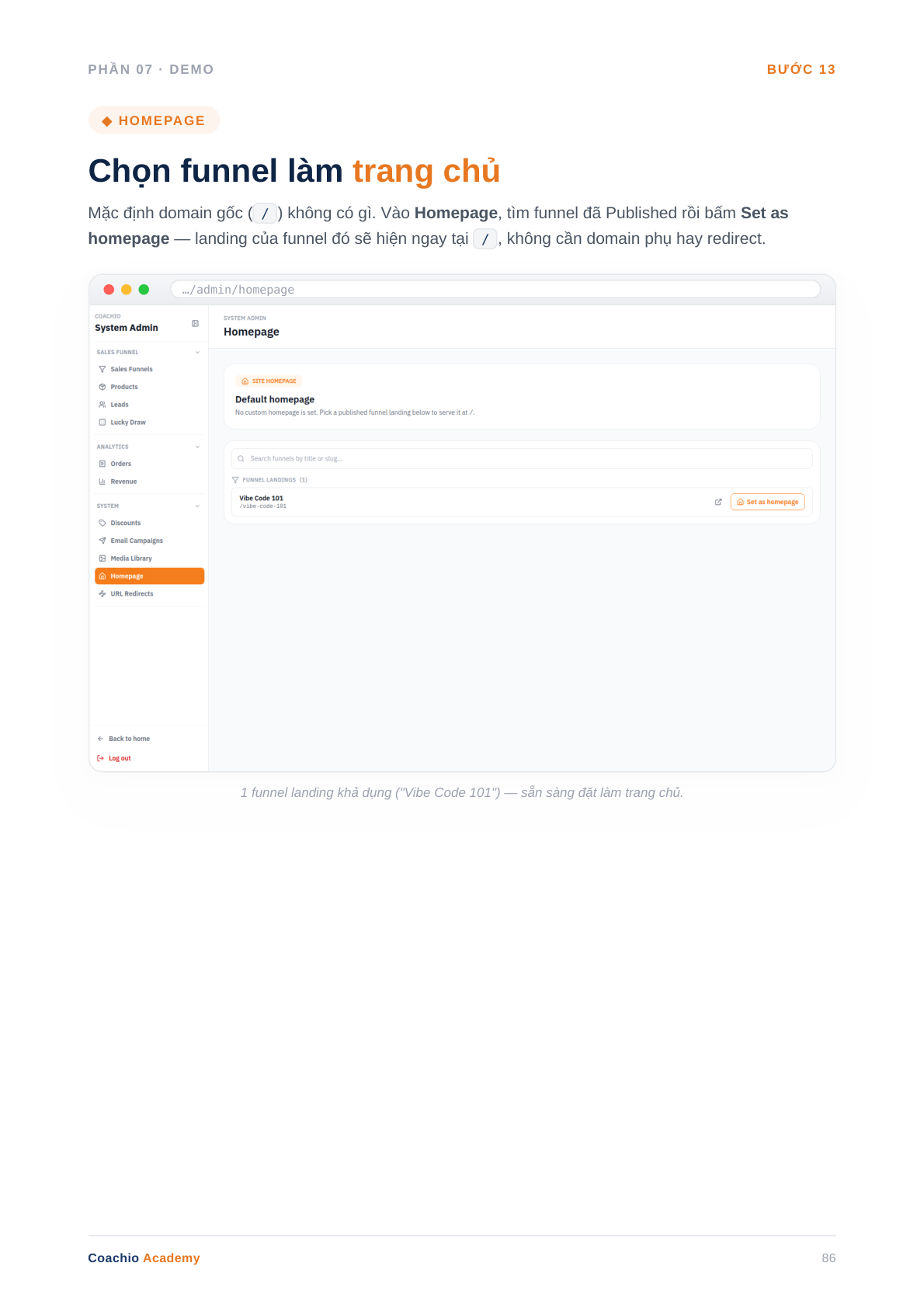
Task: Collapse the Analytics section
Action: (x=197, y=447)
